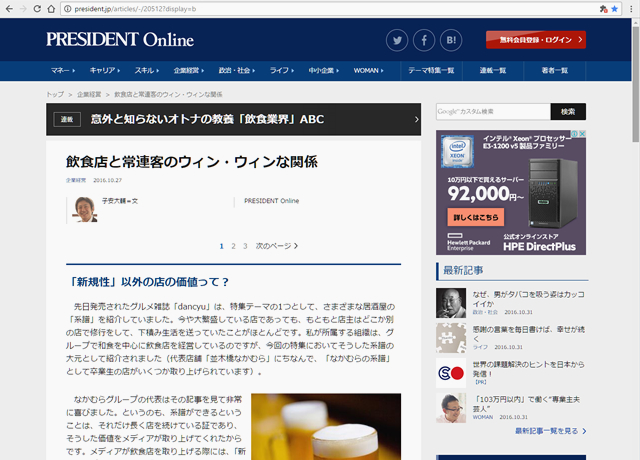The image size is (640, 460).
Task: Click the Twitter share icon
Action: (x=398, y=41)
